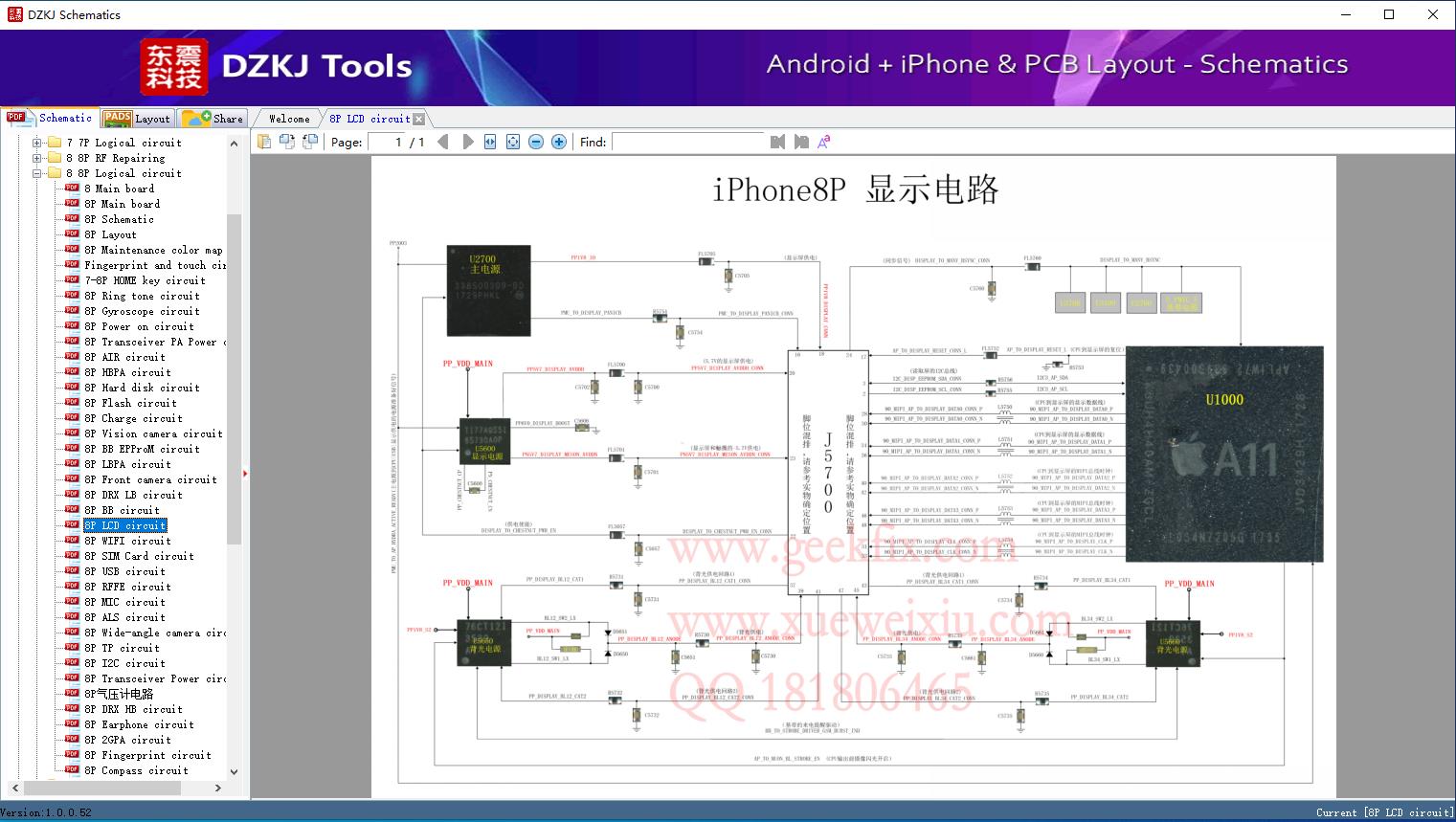The height and width of the screenshot is (822, 1456).
Task: Switch to the Layout tab
Action: 137,119
